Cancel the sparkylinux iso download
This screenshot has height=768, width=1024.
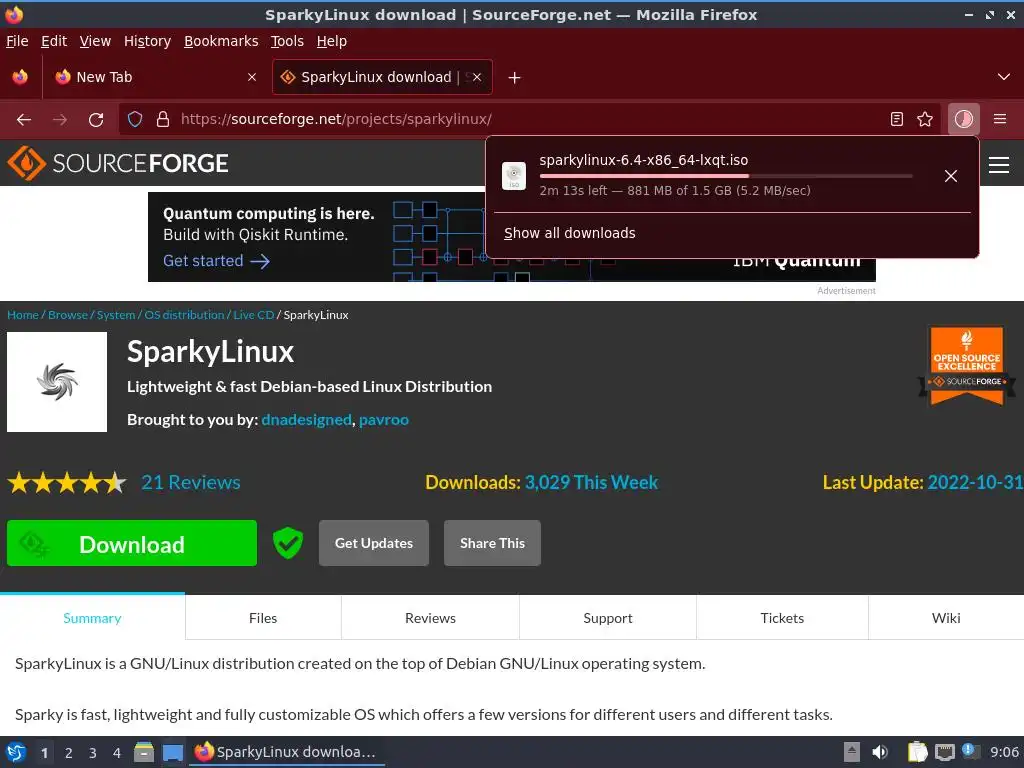coord(951,176)
